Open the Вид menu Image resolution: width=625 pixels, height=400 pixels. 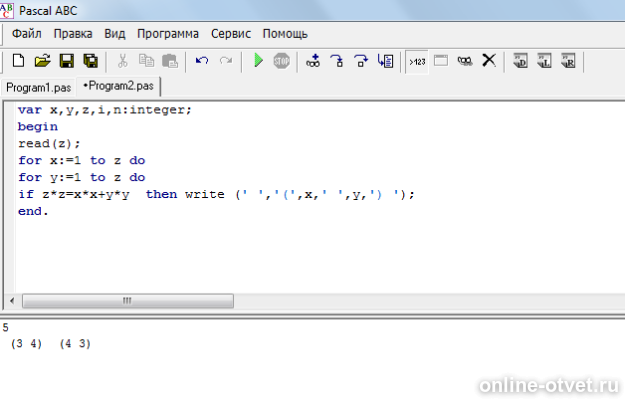[x=115, y=34]
